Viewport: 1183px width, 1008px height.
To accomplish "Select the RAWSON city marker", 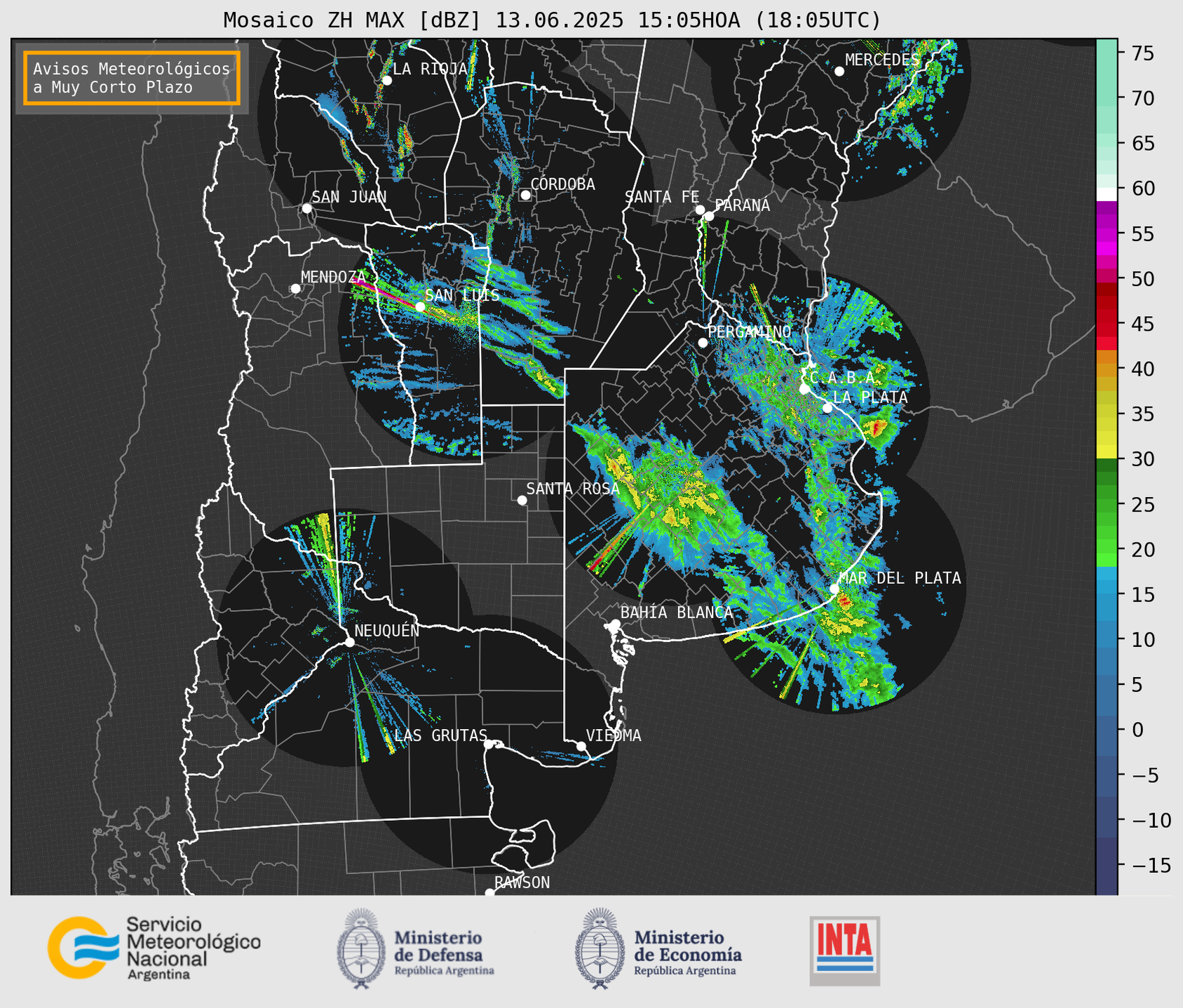I will click(489, 892).
